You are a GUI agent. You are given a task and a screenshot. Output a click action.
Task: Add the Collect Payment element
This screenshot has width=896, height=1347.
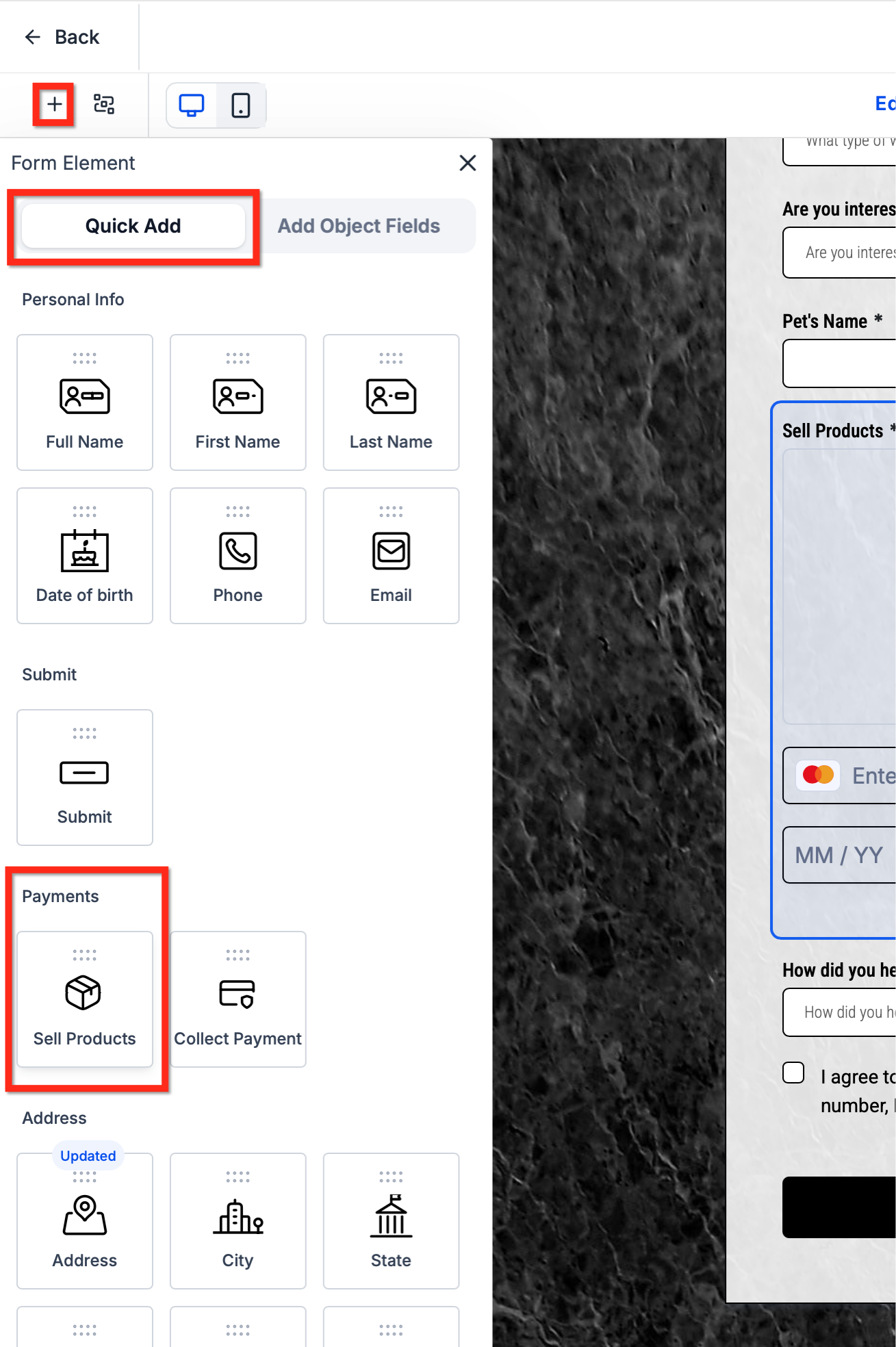238,999
